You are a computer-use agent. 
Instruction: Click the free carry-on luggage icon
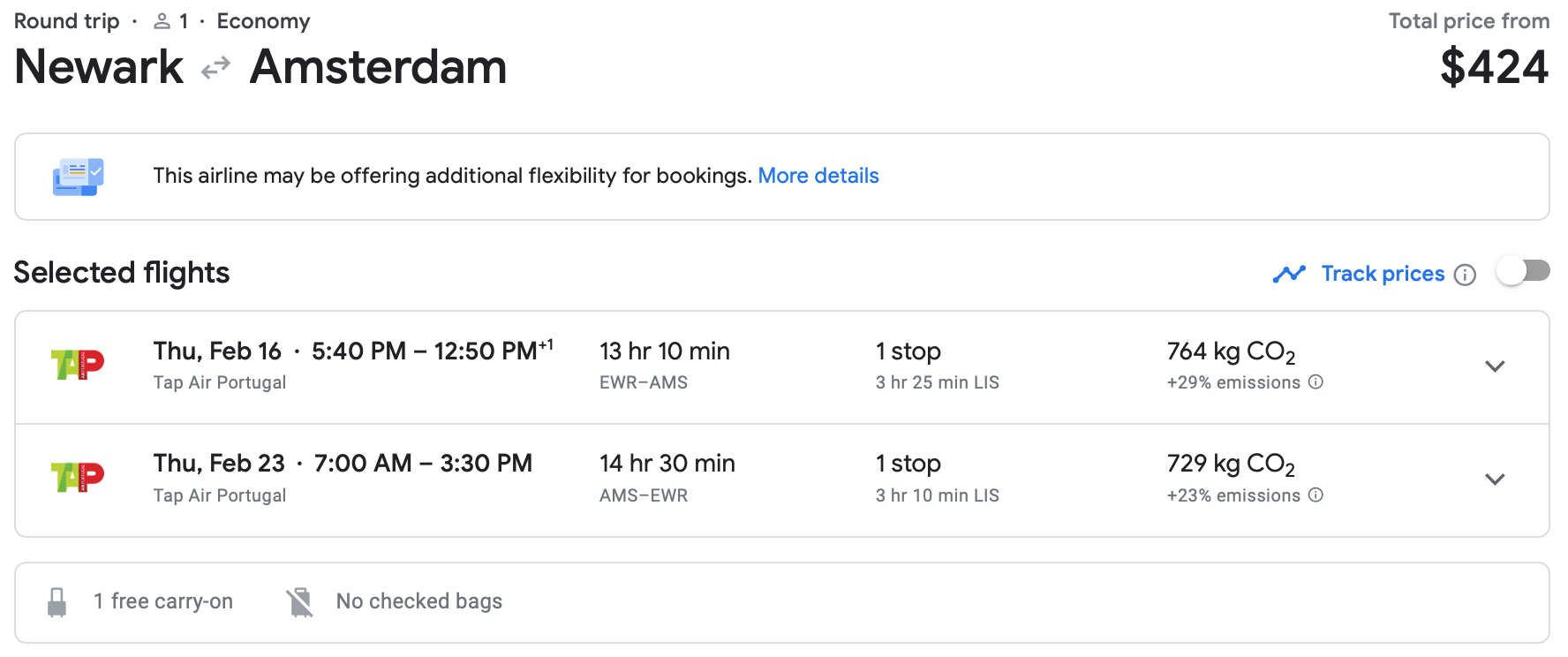[57, 602]
